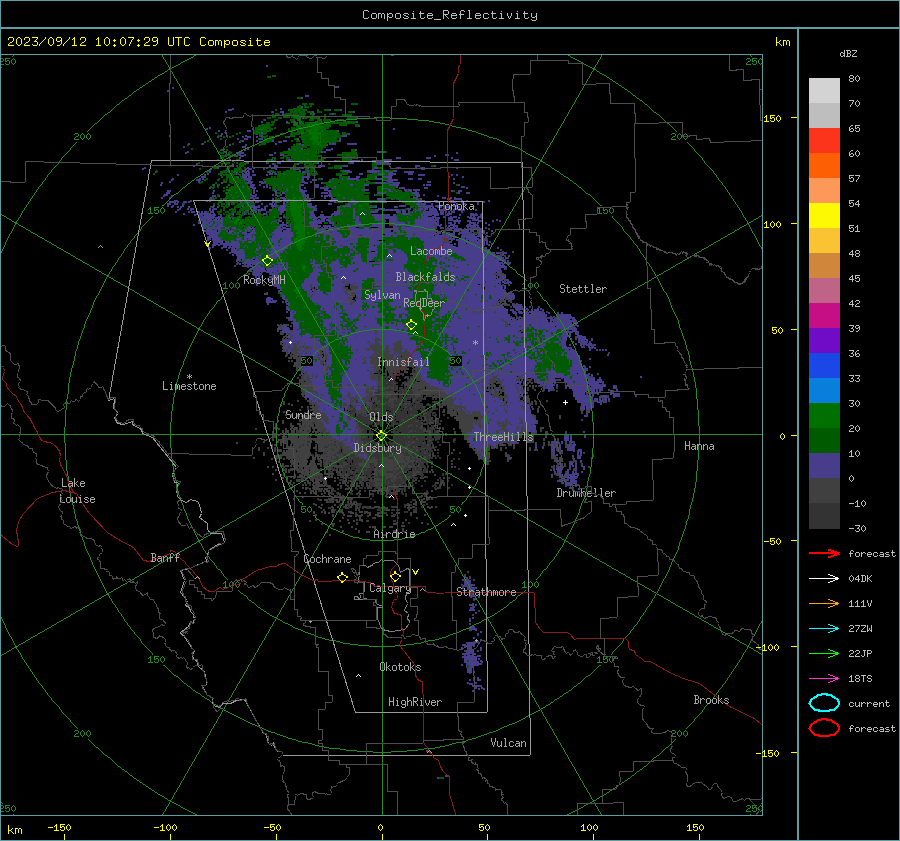Screen dimensions: 900x841
Task: Click the Sylvan map label
Action: tap(382, 295)
